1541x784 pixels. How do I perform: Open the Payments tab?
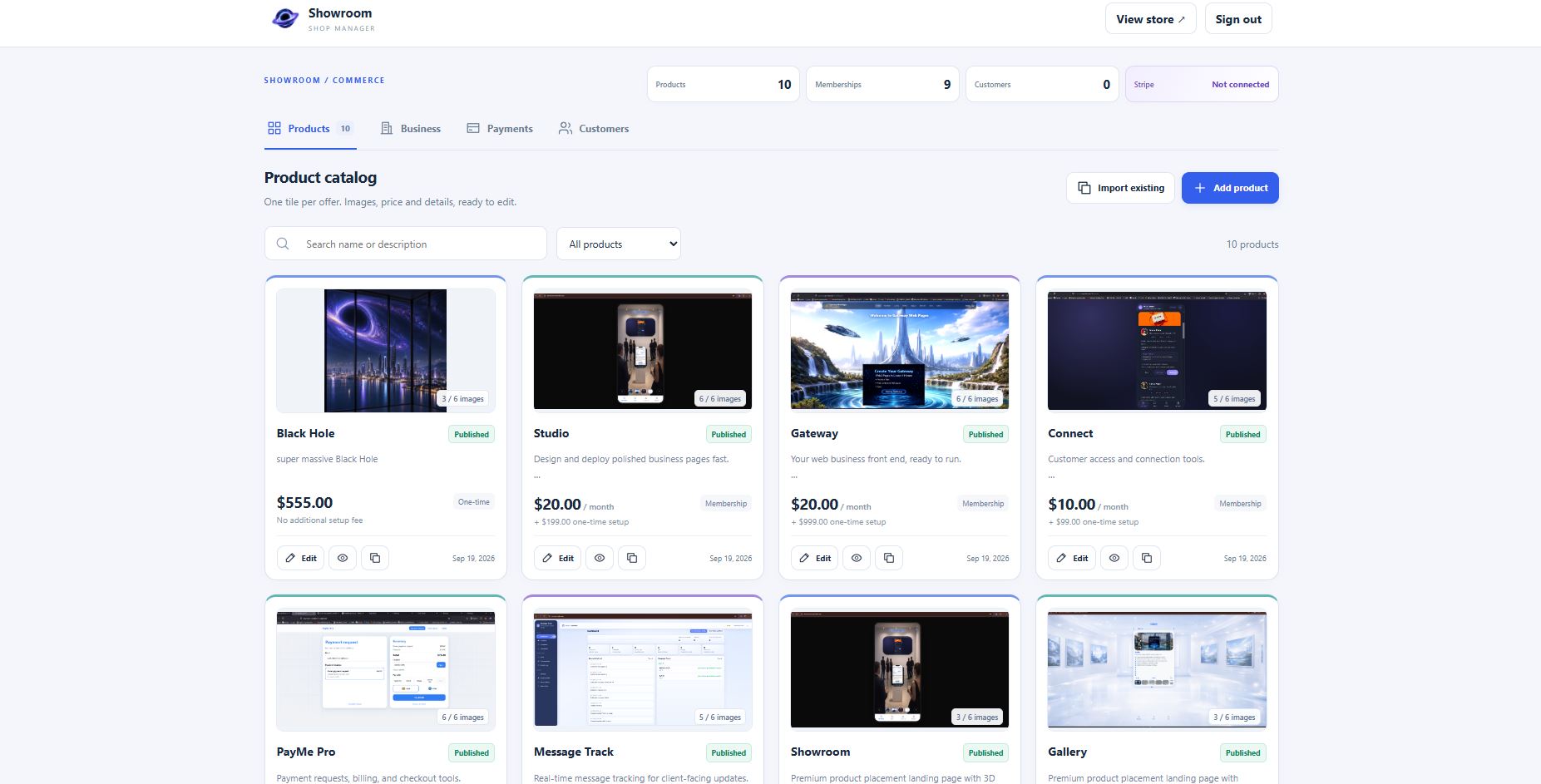[500, 129]
